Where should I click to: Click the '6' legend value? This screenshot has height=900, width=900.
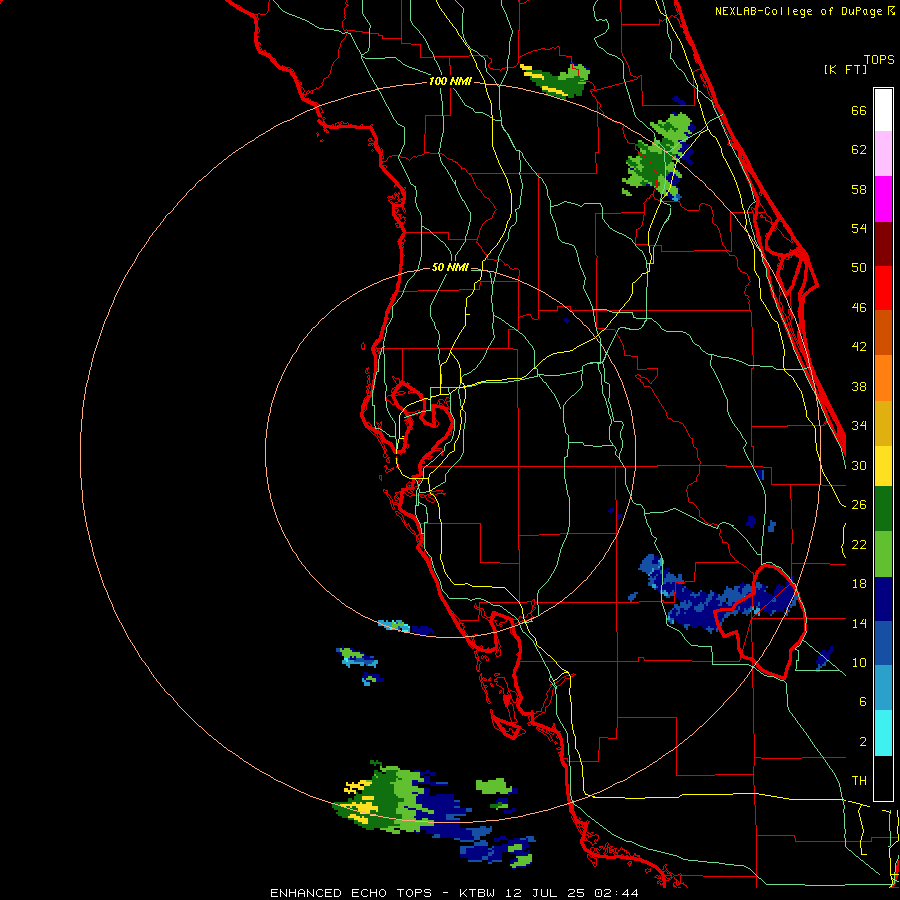click(863, 702)
